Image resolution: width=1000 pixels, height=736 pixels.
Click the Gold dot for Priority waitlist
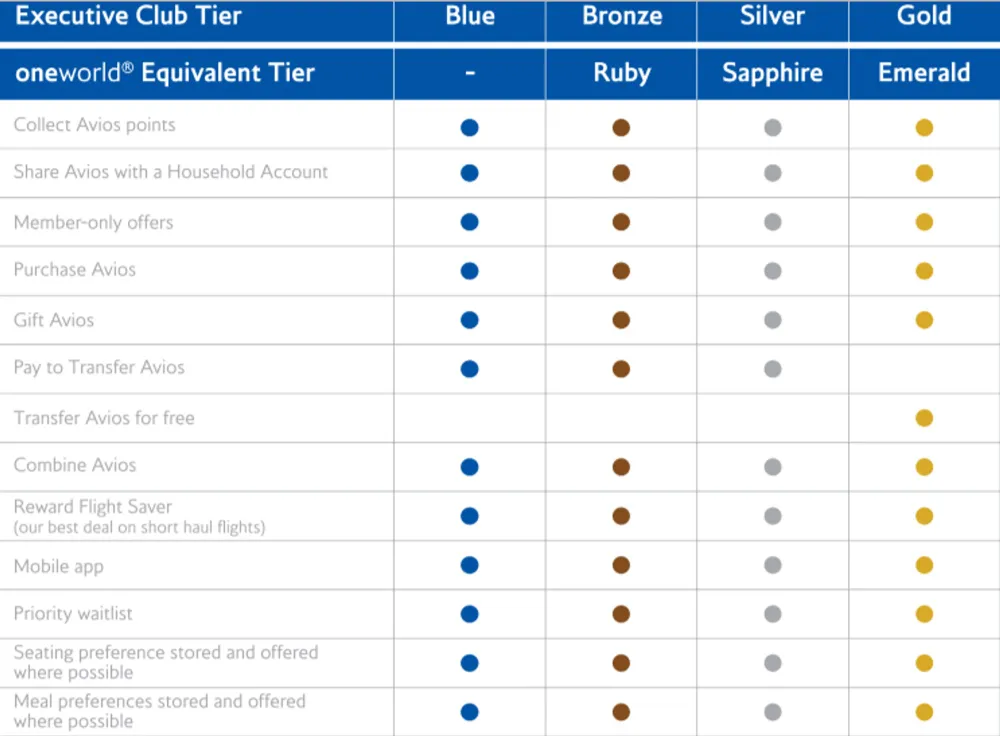click(924, 614)
